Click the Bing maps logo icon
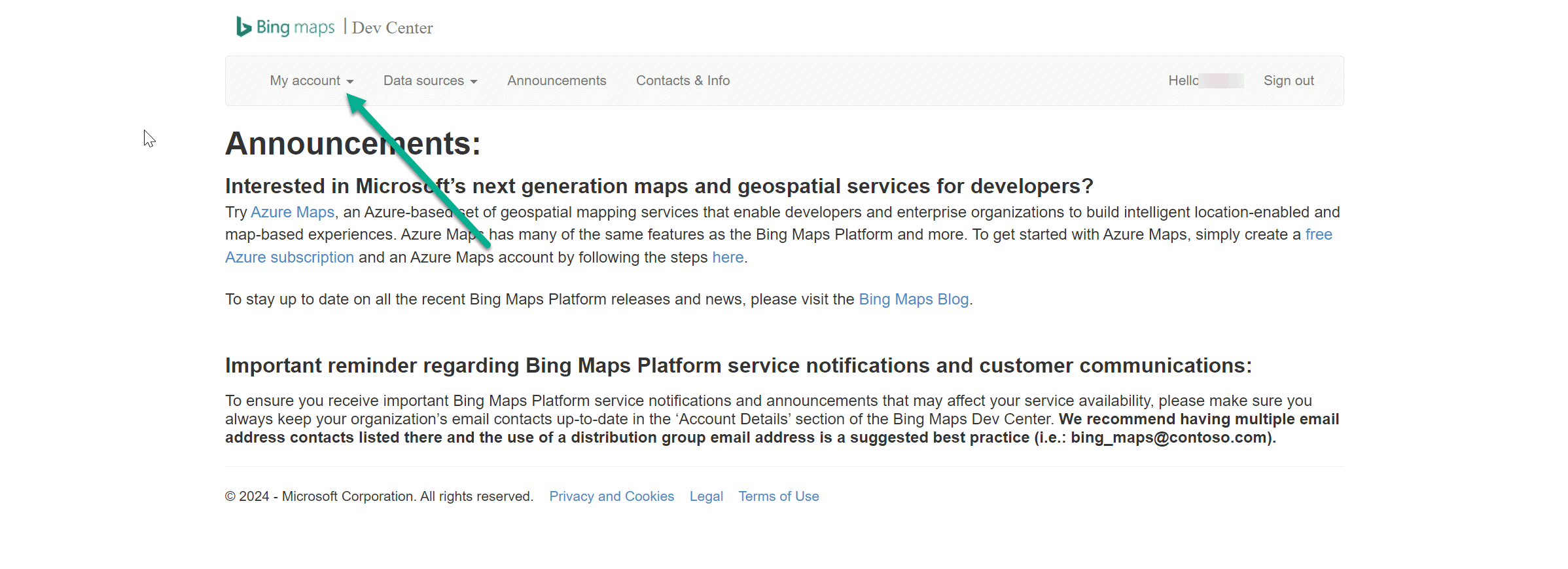The width and height of the screenshot is (1568, 569). click(244, 27)
